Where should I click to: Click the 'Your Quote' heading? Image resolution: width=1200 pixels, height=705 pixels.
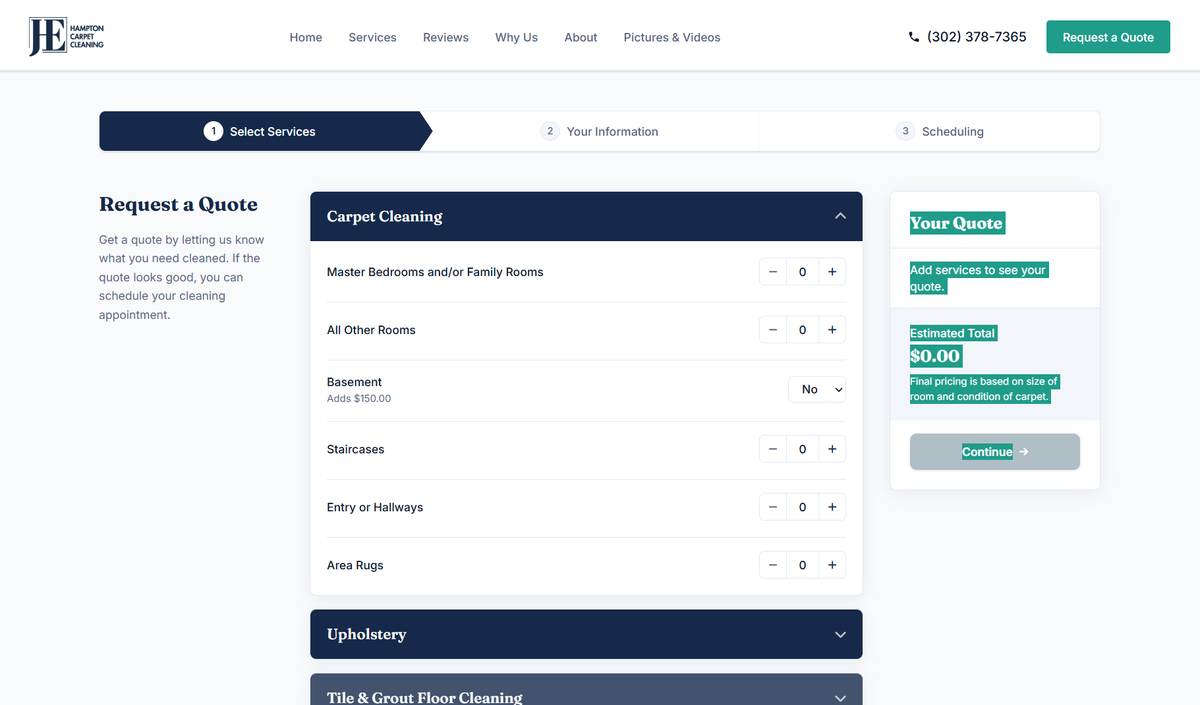[956, 223]
